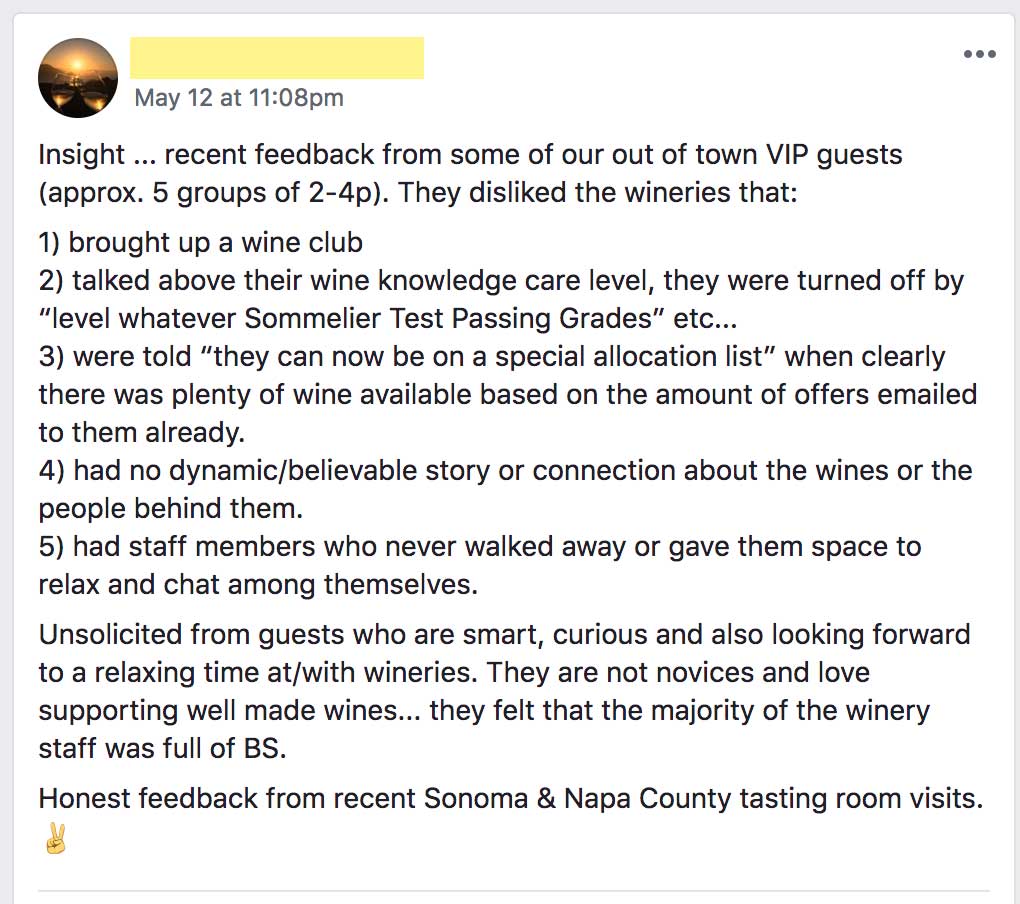This screenshot has width=1020, height=904.
Task: Click the text '(approx. 5 groups of 2-4p)'
Action: [213, 193]
